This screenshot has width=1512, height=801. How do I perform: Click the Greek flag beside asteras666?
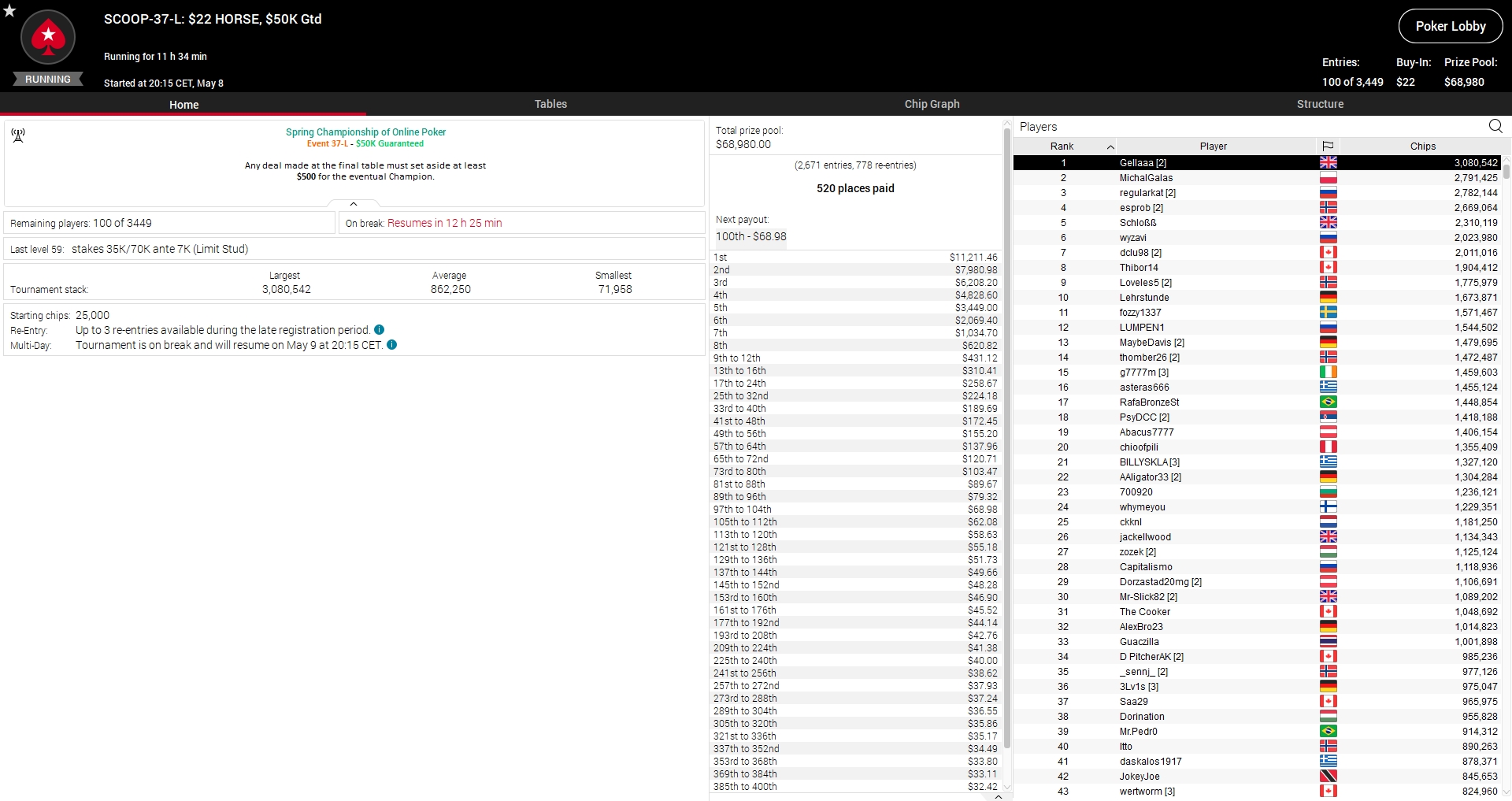click(x=1328, y=388)
